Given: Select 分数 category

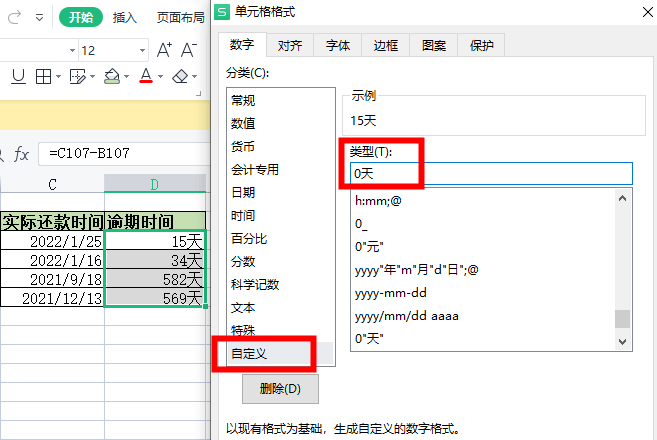Looking at the screenshot, I should pyautogui.click(x=280, y=262).
